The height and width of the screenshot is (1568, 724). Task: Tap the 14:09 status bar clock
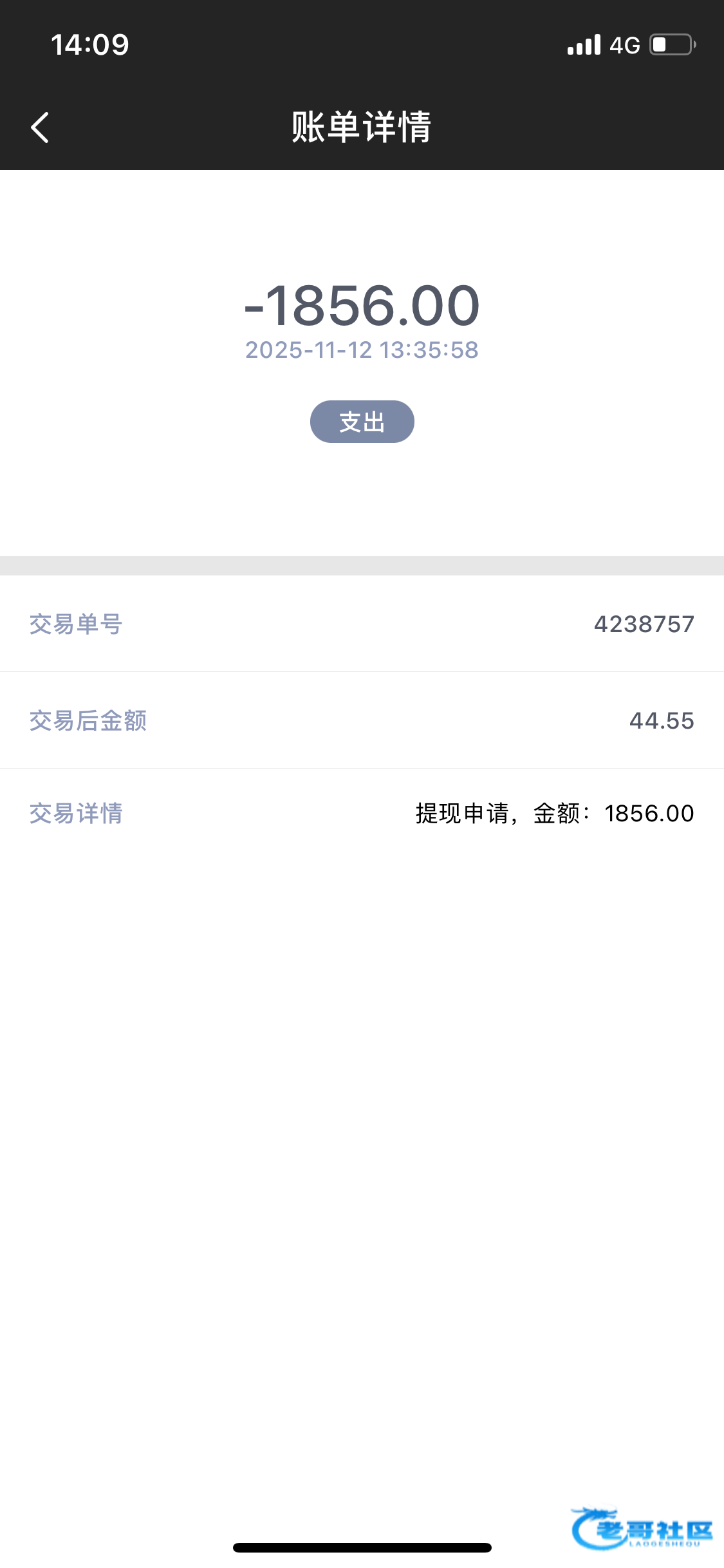point(90,45)
